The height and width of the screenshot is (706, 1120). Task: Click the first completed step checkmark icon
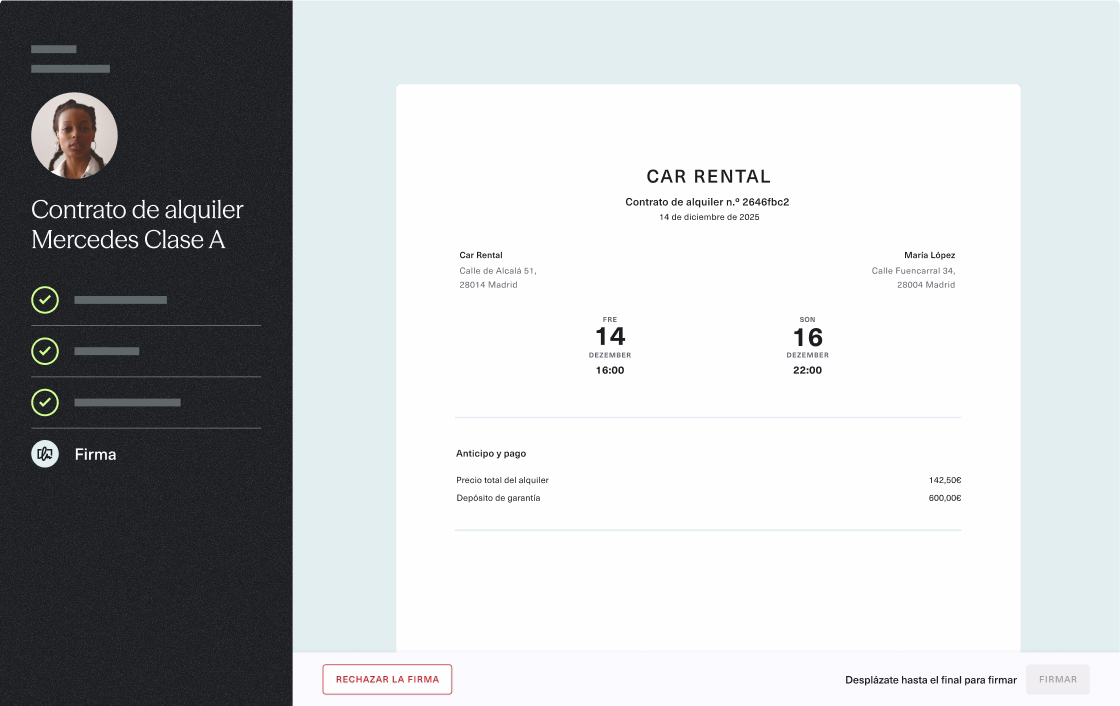(45, 300)
